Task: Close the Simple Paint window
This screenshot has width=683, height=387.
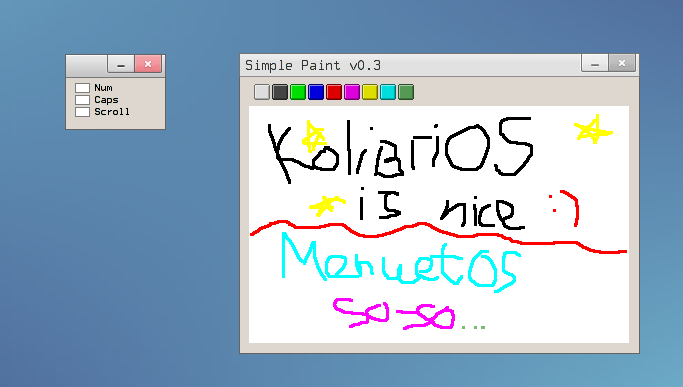Action: (622, 64)
